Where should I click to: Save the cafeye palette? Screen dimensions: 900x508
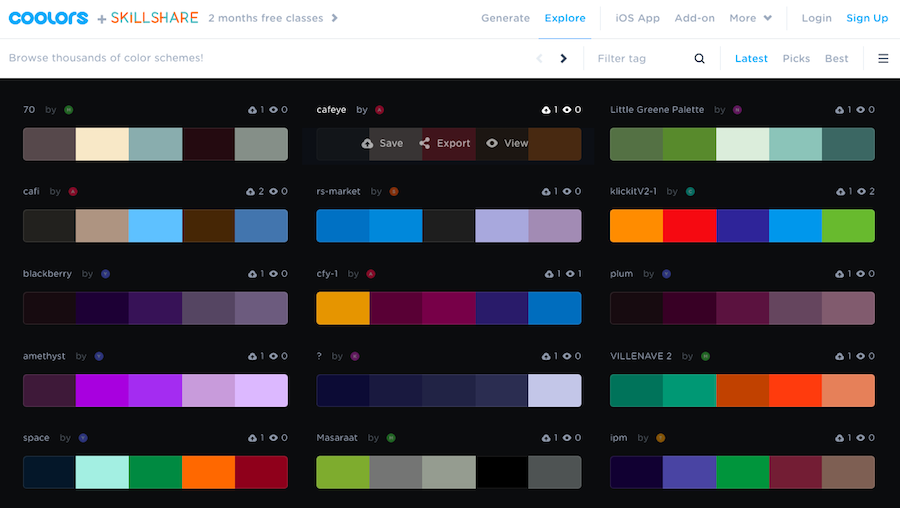(382, 144)
